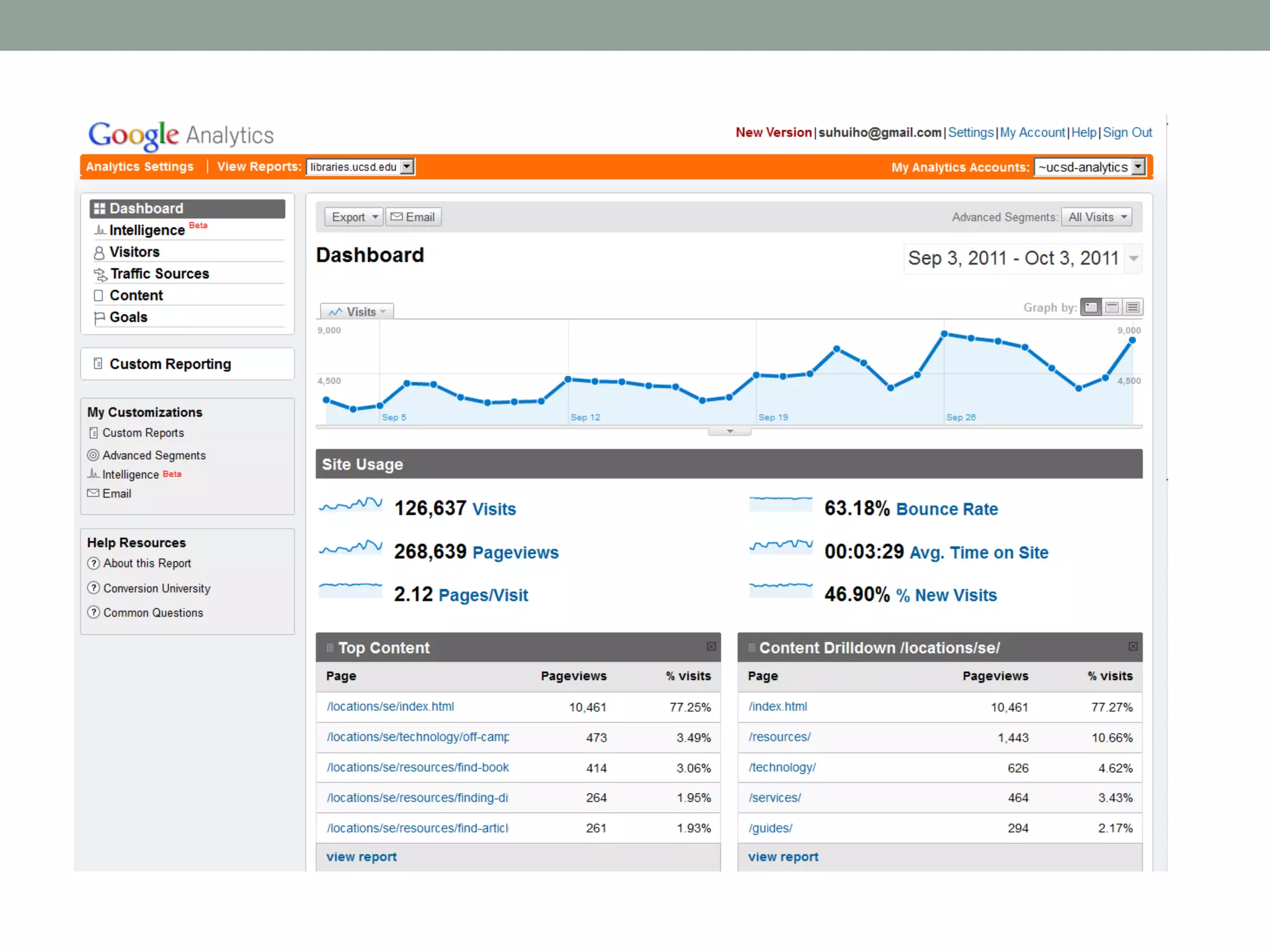Open Custom Reporting in the sidebar
1270x952 pixels.
[170, 364]
